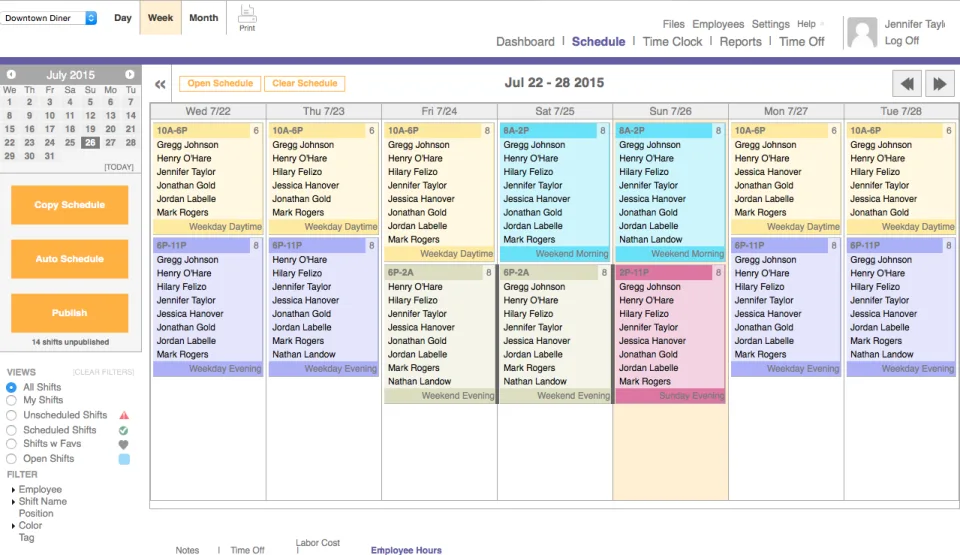Go to previous week arrow
This screenshot has height=555, width=960.
(x=907, y=83)
